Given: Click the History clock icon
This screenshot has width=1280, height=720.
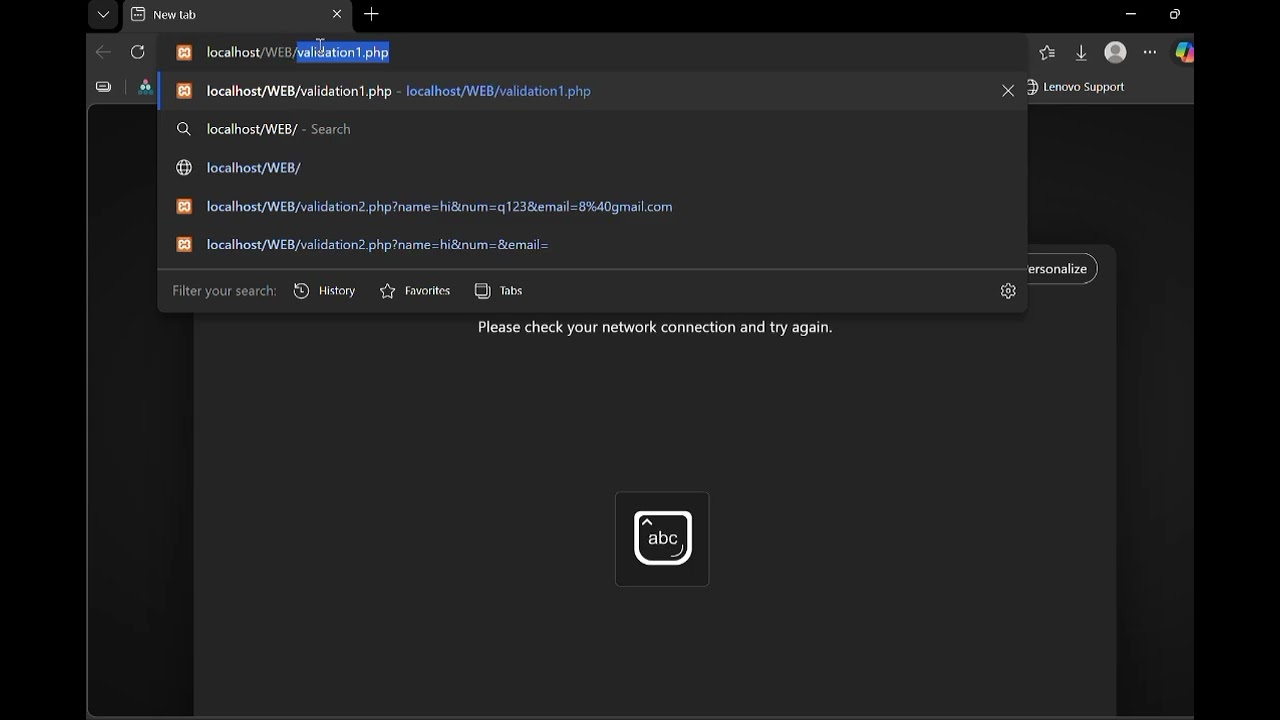Looking at the screenshot, I should pos(301,291).
